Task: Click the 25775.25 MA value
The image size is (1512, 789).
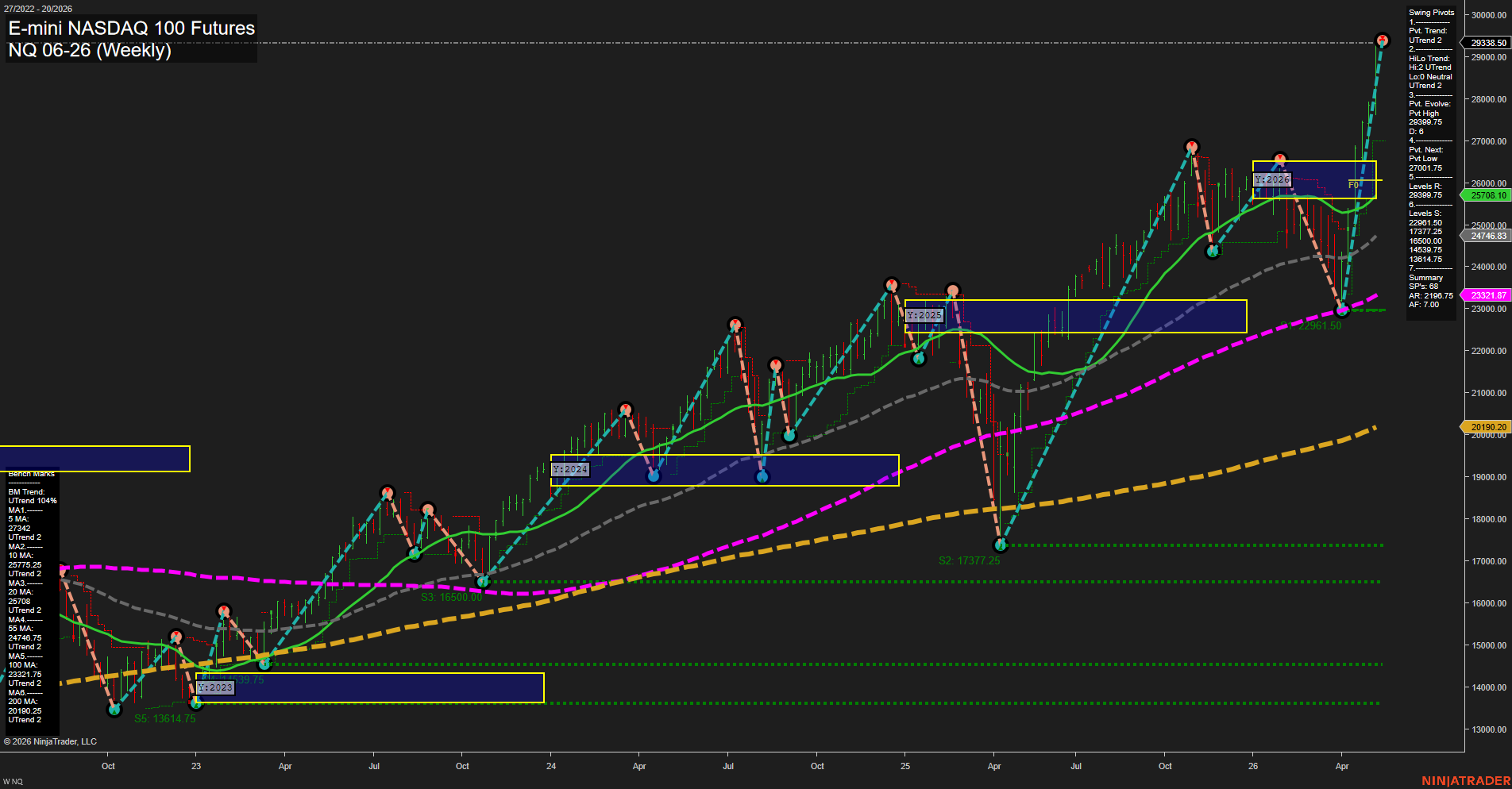Action: pyautogui.click(x=25, y=564)
